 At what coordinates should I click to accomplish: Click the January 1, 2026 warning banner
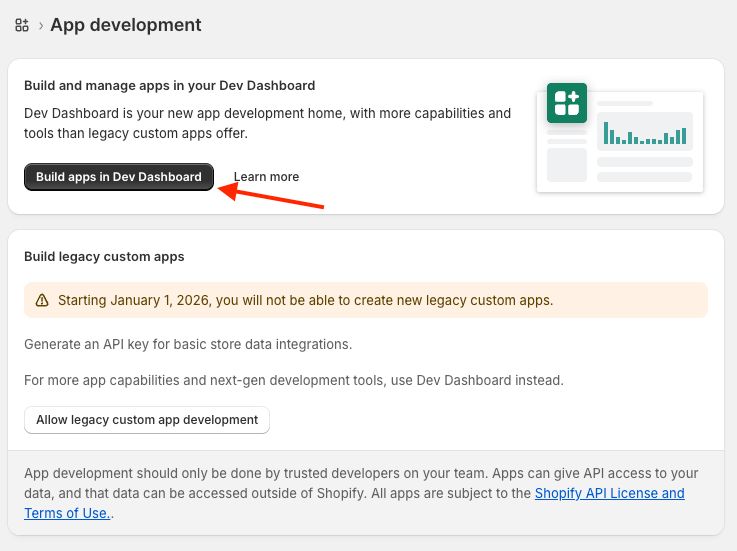tap(365, 300)
